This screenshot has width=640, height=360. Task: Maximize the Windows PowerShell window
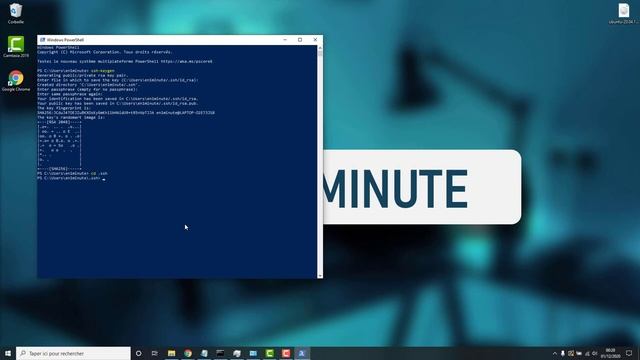pyautogui.click(x=300, y=40)
